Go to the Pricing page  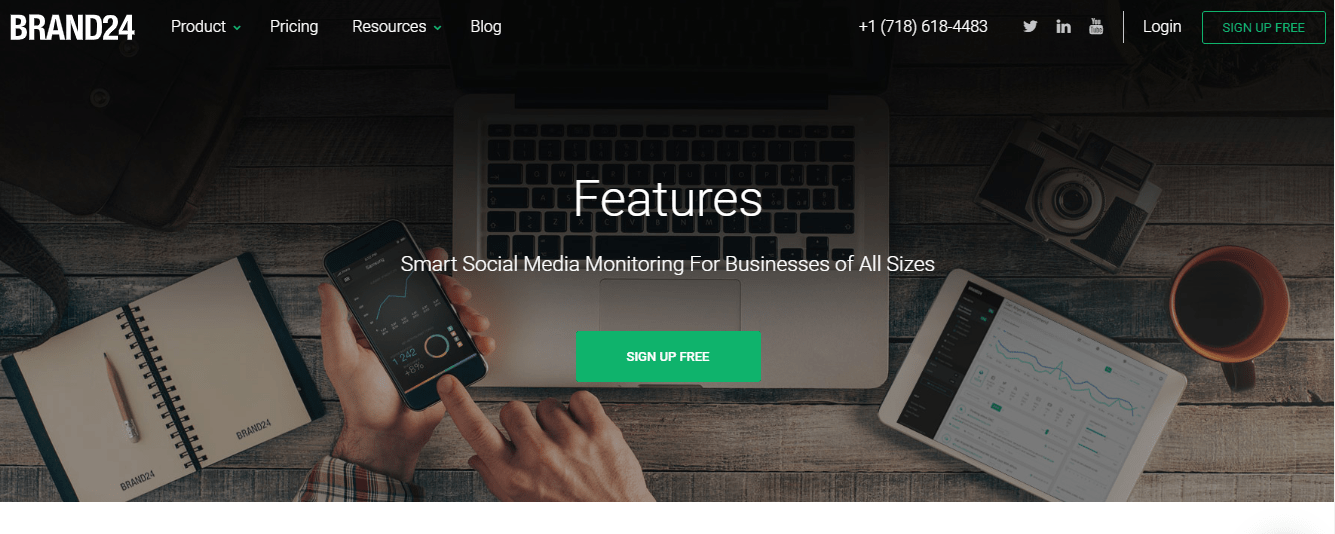click(294, 27)
